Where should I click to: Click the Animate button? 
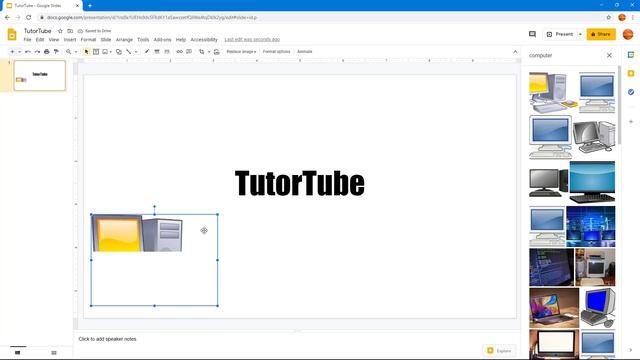tap(304, 52)
